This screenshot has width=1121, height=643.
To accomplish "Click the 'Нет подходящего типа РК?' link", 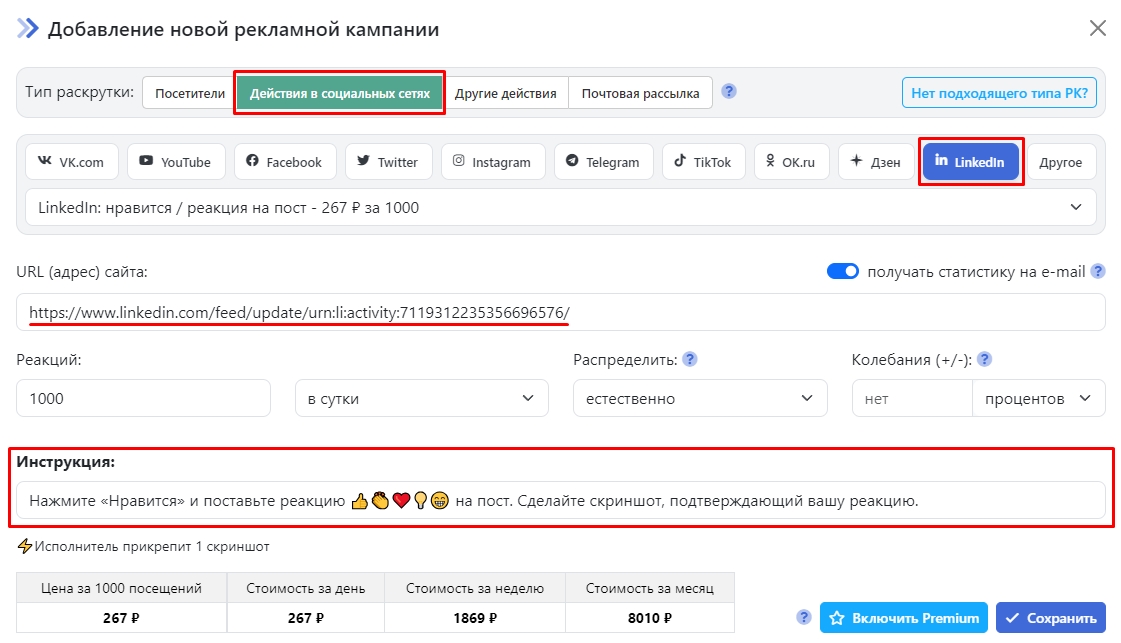I will click(1000, 93).
